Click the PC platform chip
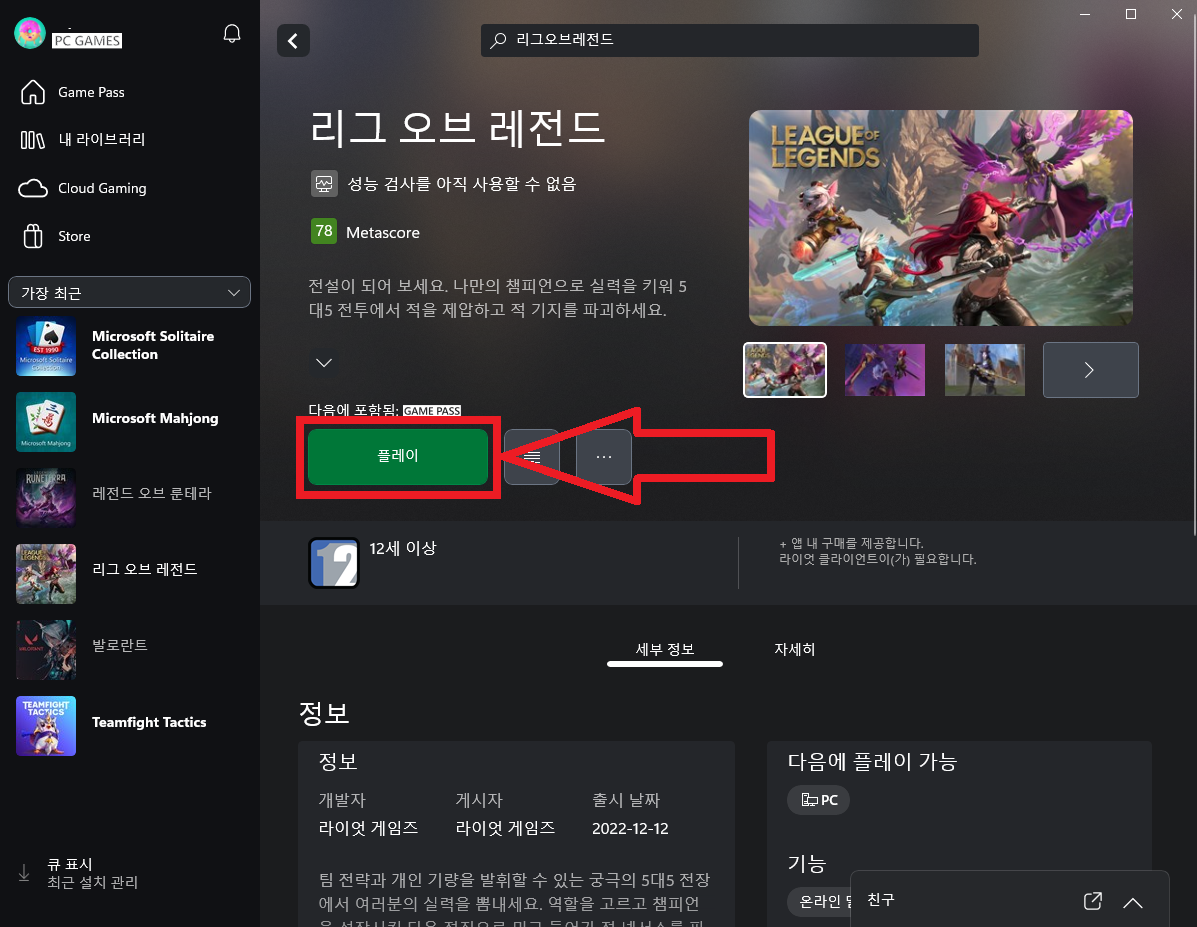The height and width of the screenshot is (927, 1197). point(818,800)
